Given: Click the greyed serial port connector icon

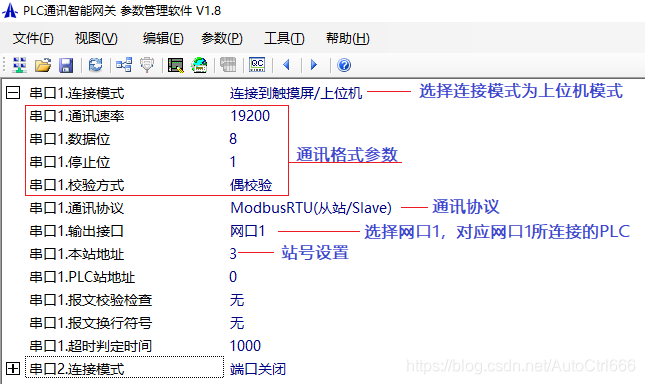Looking at the screenshot, I should point(147,65).
